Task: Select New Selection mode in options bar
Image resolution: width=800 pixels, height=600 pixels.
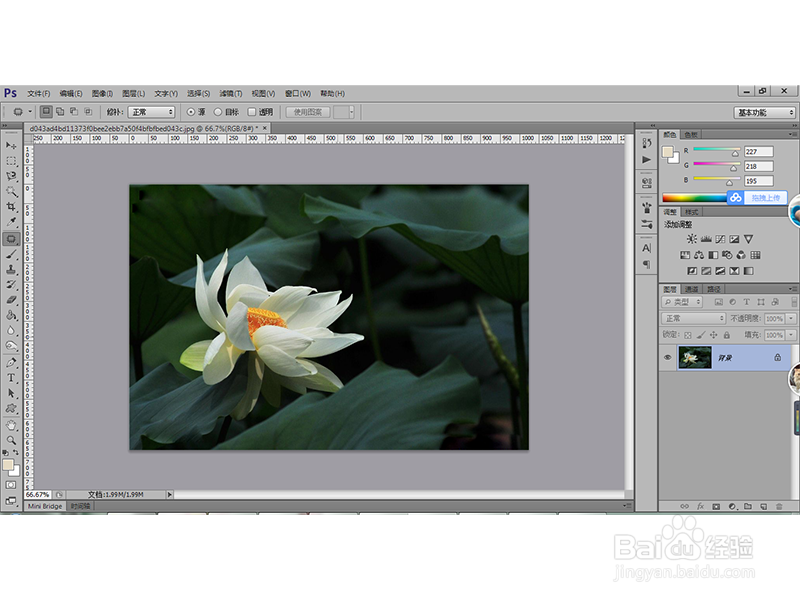Action: coord(46,112)
